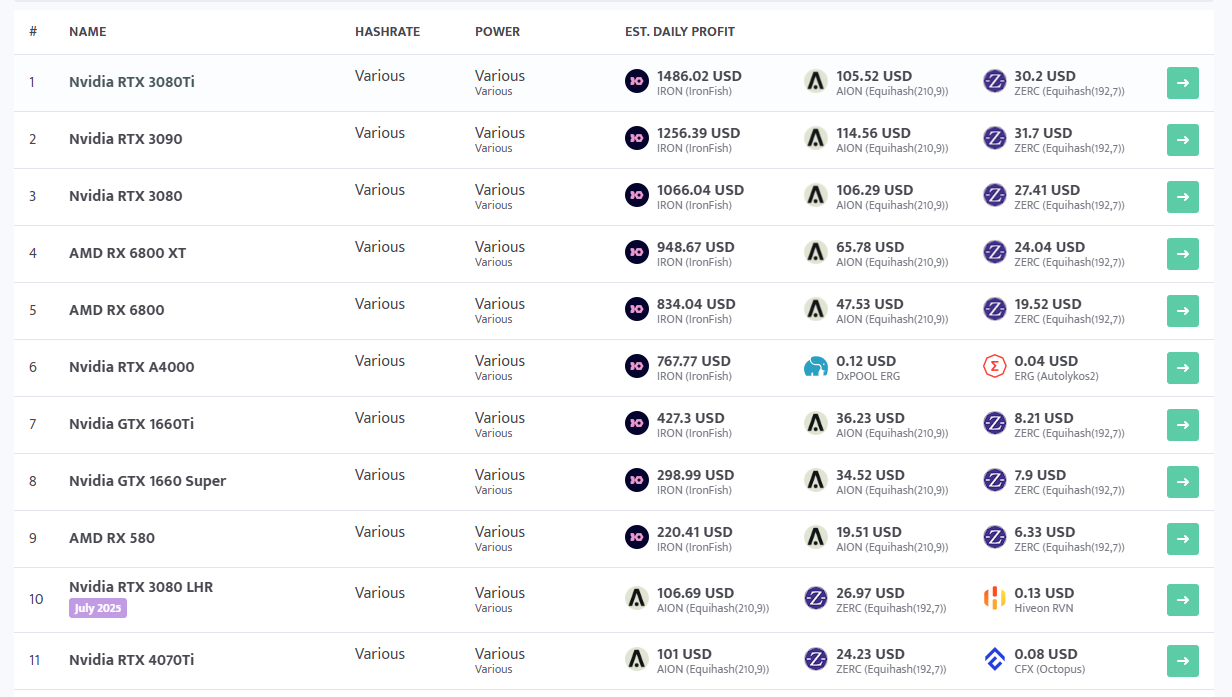Viewport: 1232px width, 697px height.
Task: Click the July 2025 badge
Action: [x=98, y=608]
